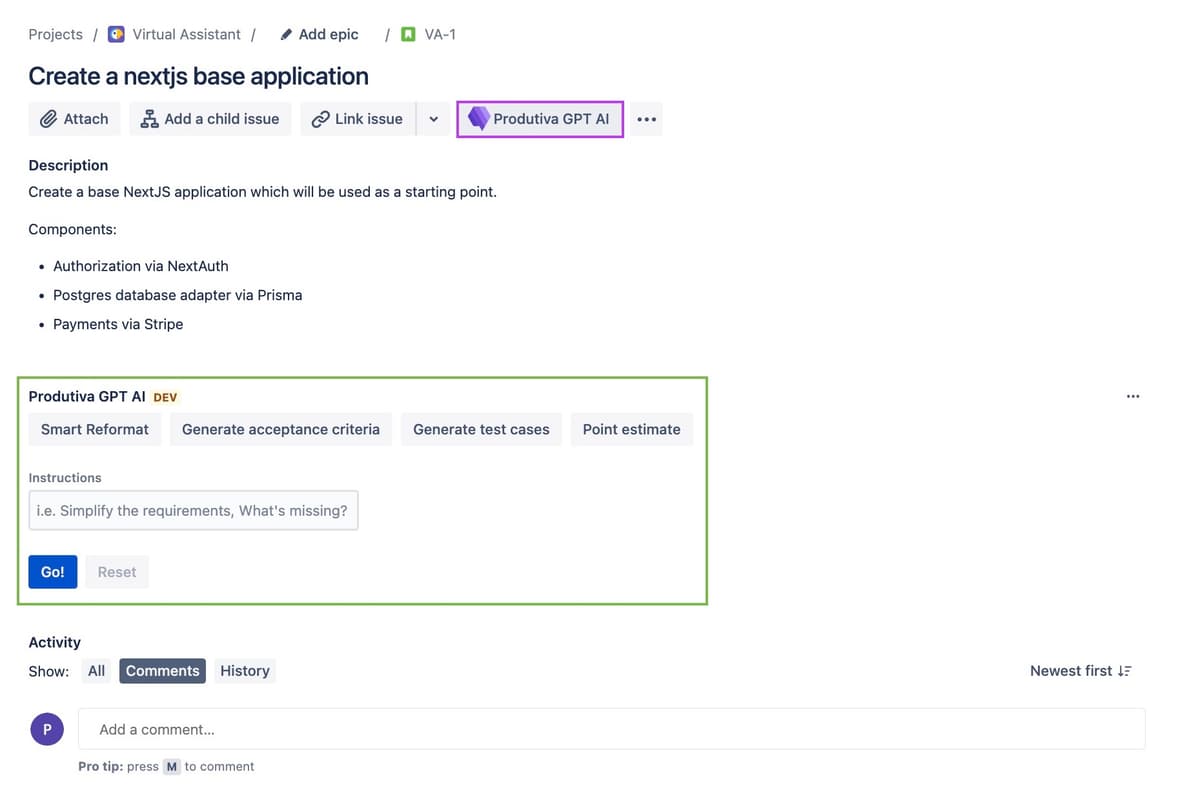
Task: Click the Add epic breadcrumb
Action: pos(329,34)
